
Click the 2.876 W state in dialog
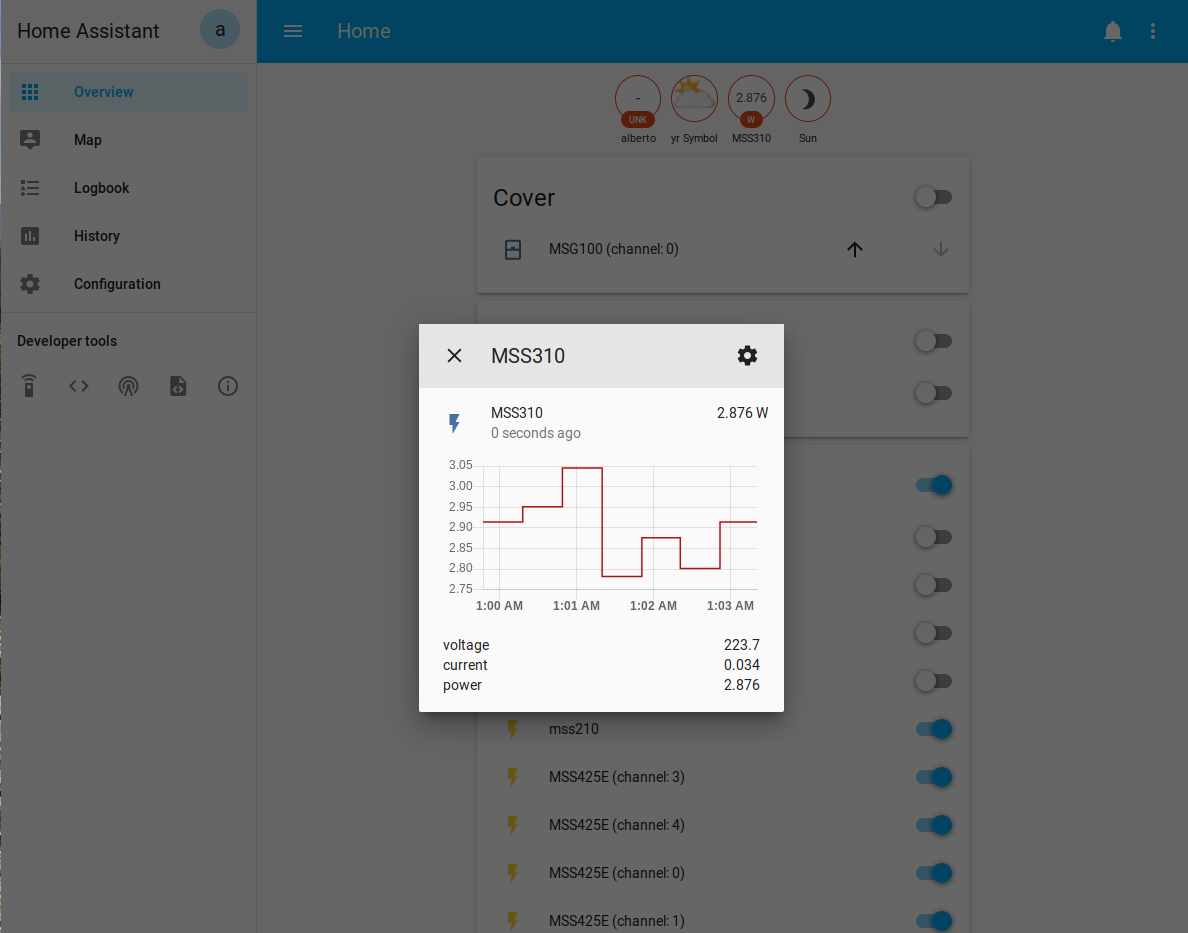tap(742, 413)
